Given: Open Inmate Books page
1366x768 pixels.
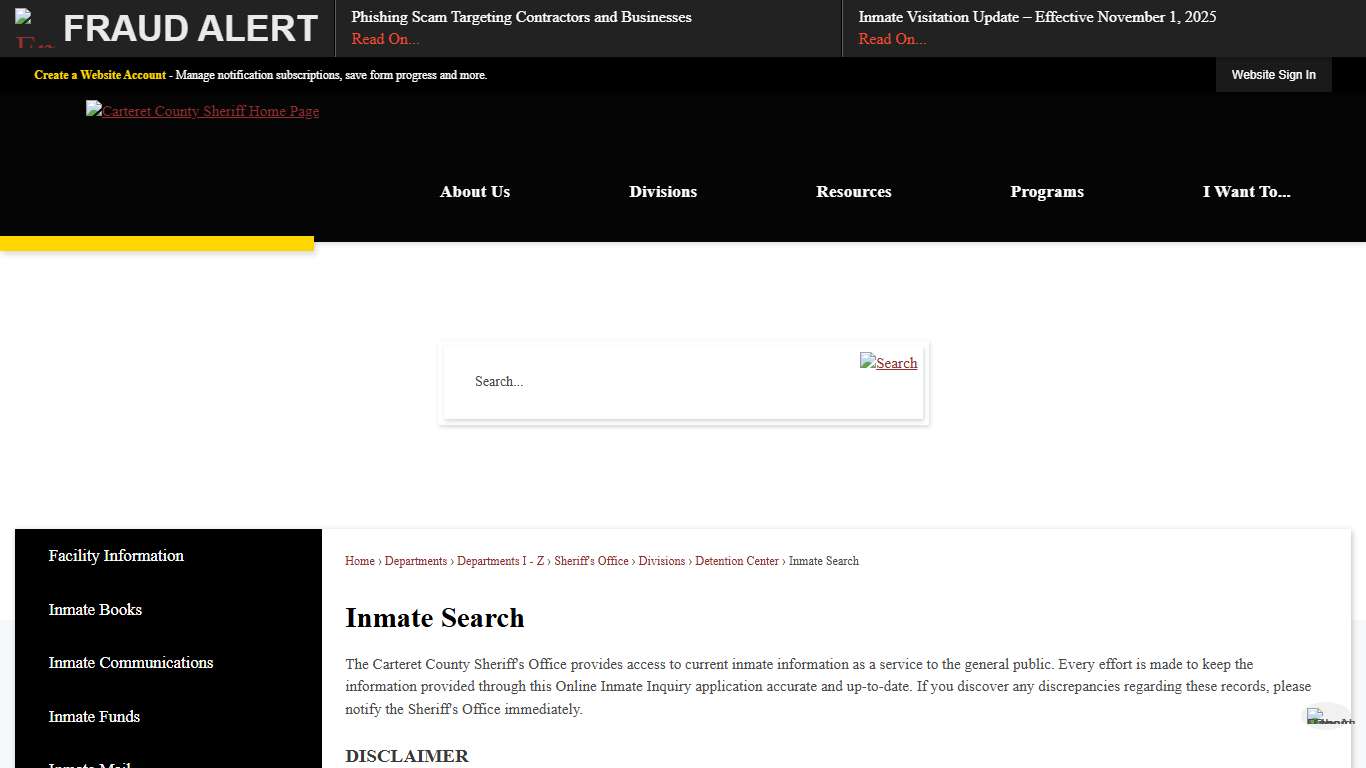Looking at the screenshot, I should [x=95, y=609].
